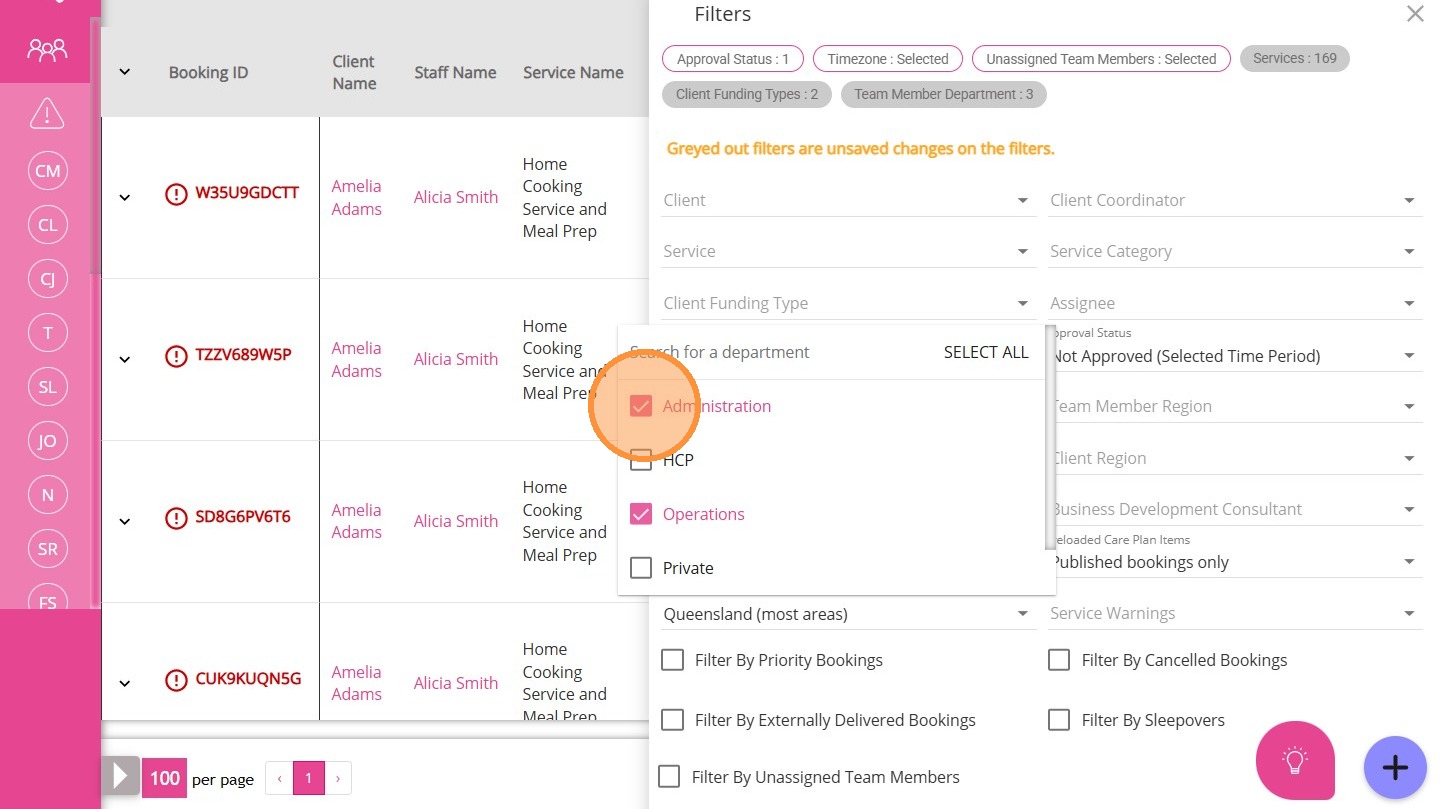Screen dimensions: 1446x809
Task: Click the gray play arrow near pagination
Action: 121,777
